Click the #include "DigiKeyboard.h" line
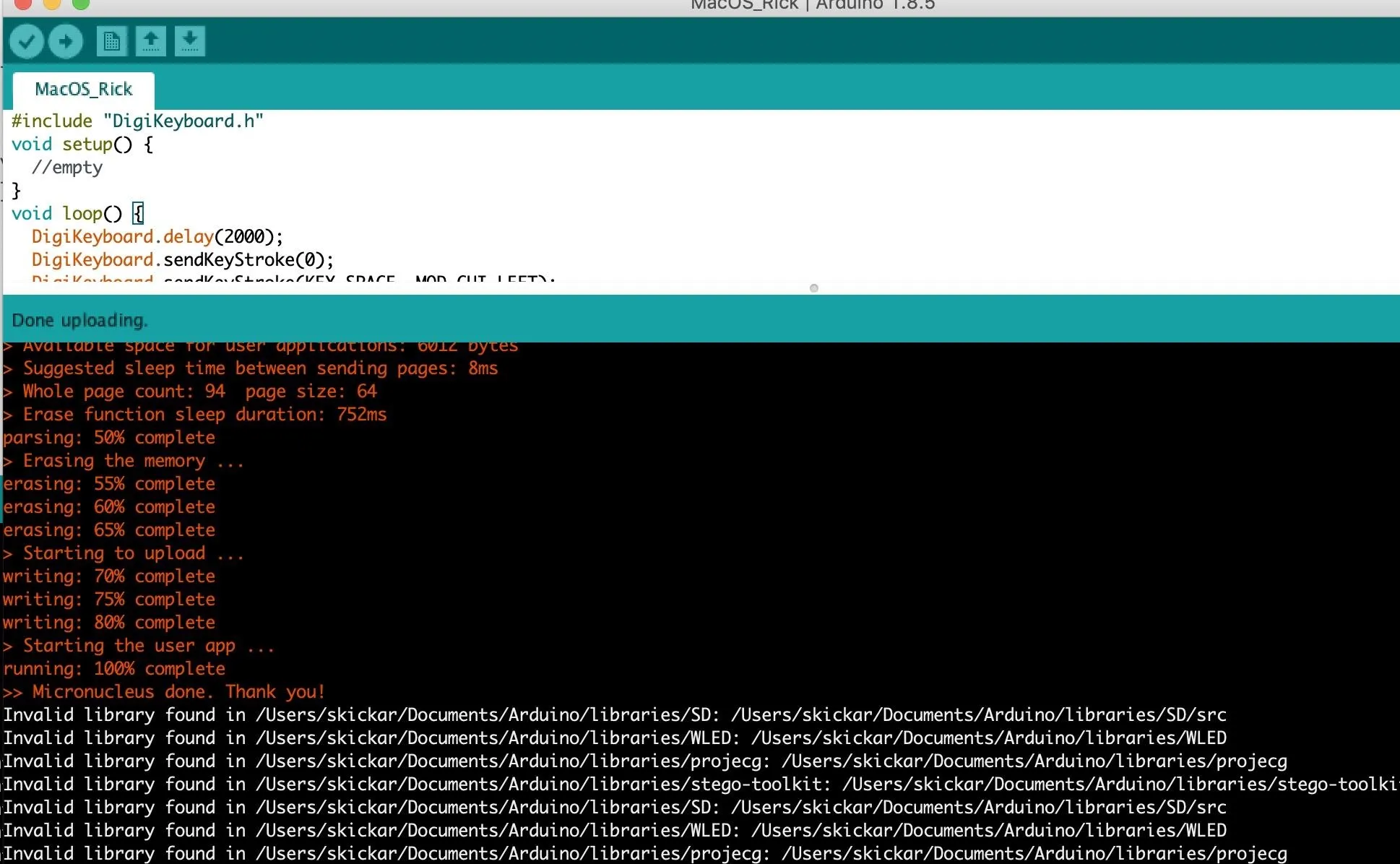This screenshot has width=1400, height=864. [x=137, y=121]
